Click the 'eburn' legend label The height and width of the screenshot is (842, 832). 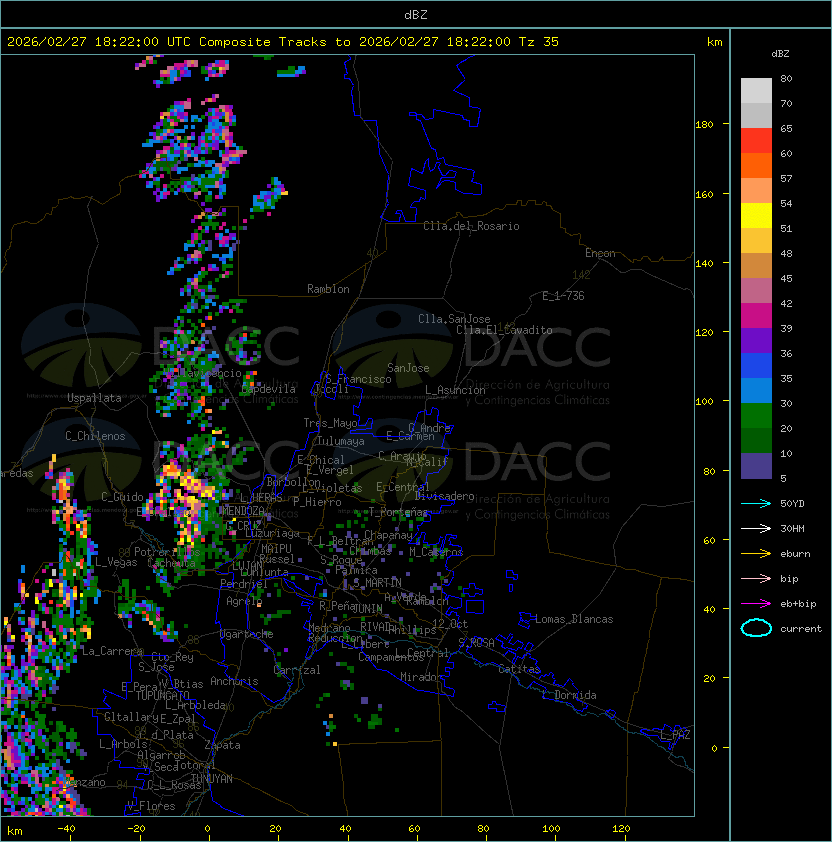(795, 554)
